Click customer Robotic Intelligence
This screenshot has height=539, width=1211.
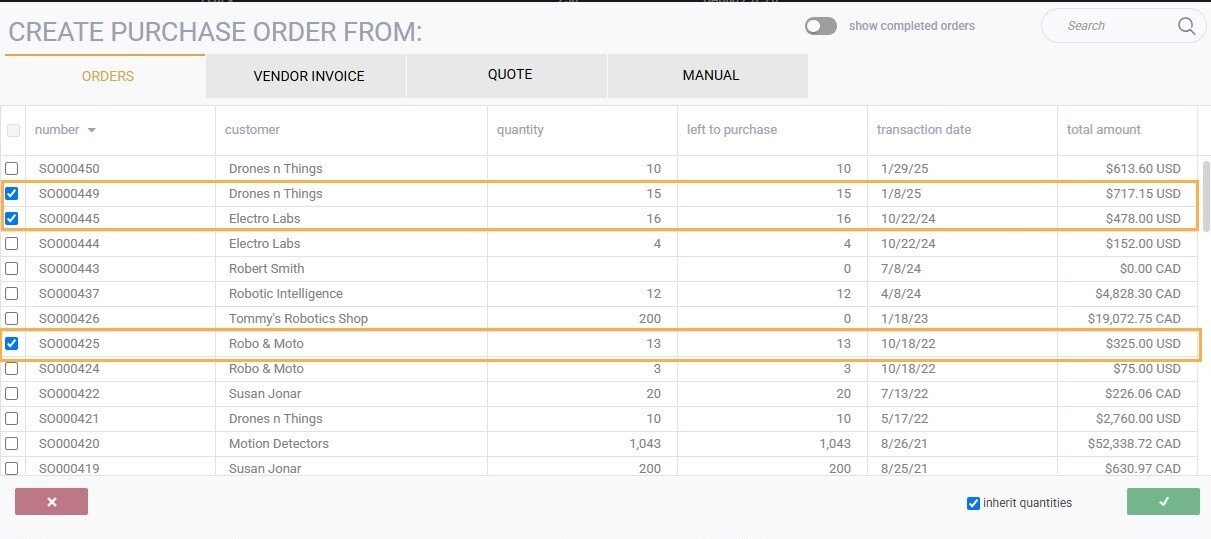[x=285, y=293]
